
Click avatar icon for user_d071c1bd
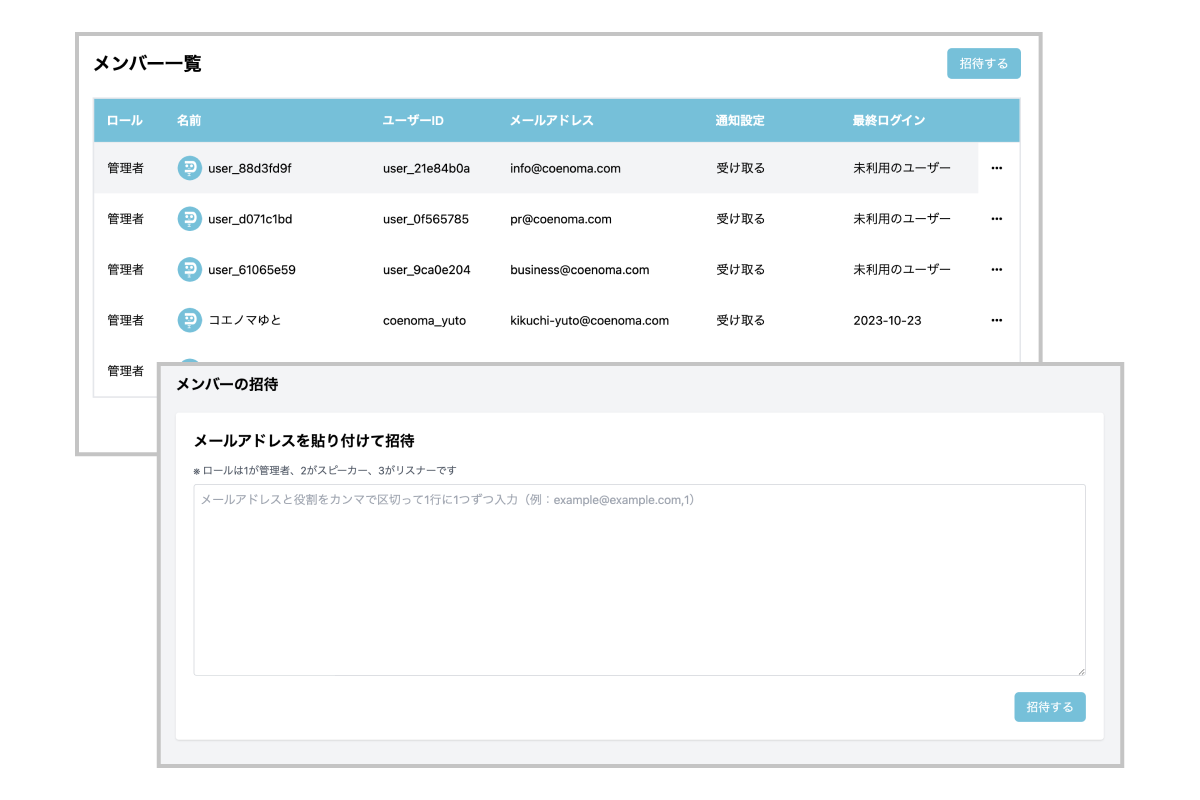[189, 219]
